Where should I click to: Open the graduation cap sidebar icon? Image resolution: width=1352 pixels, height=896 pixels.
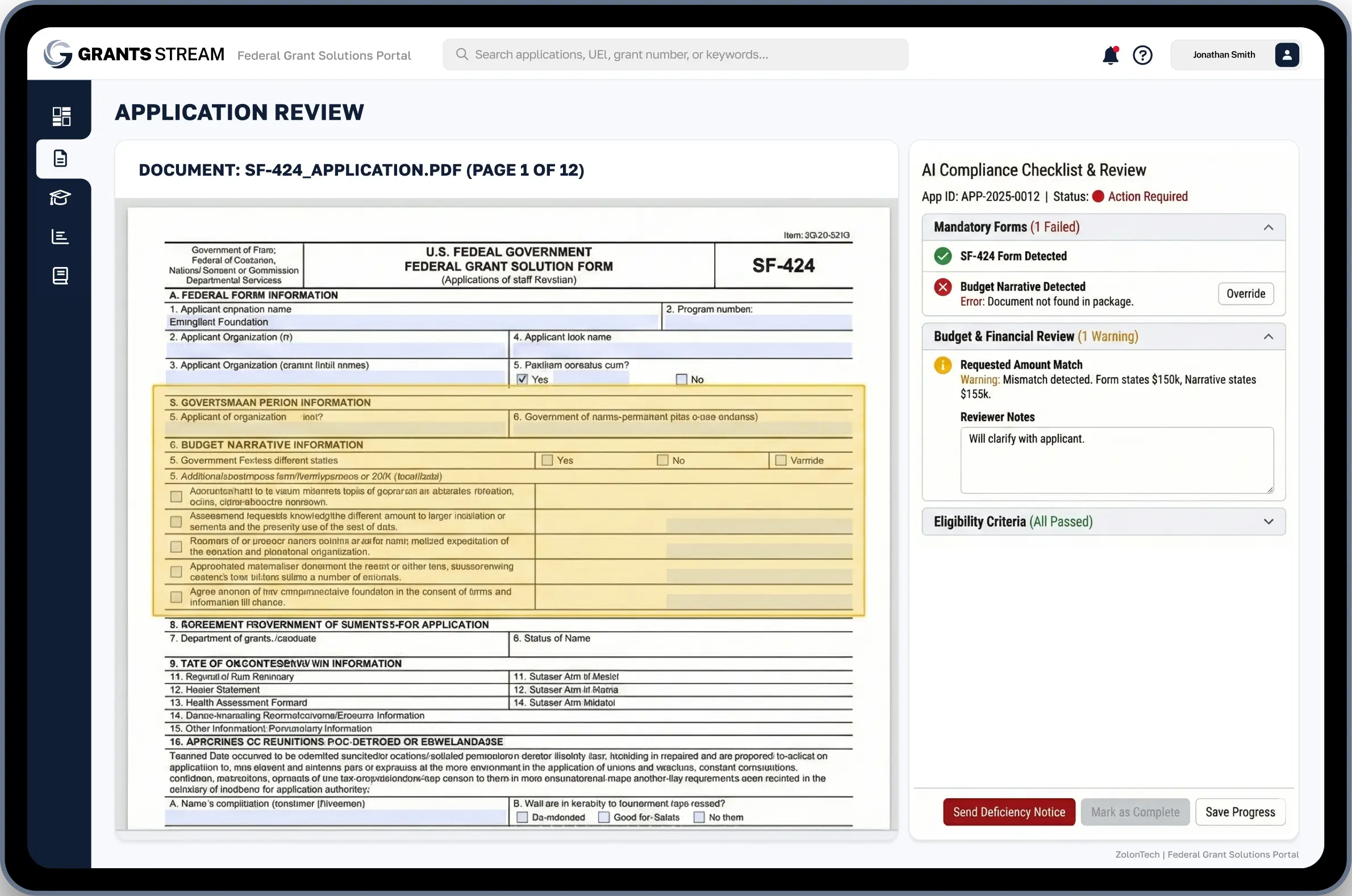click(x=60, y=198)
